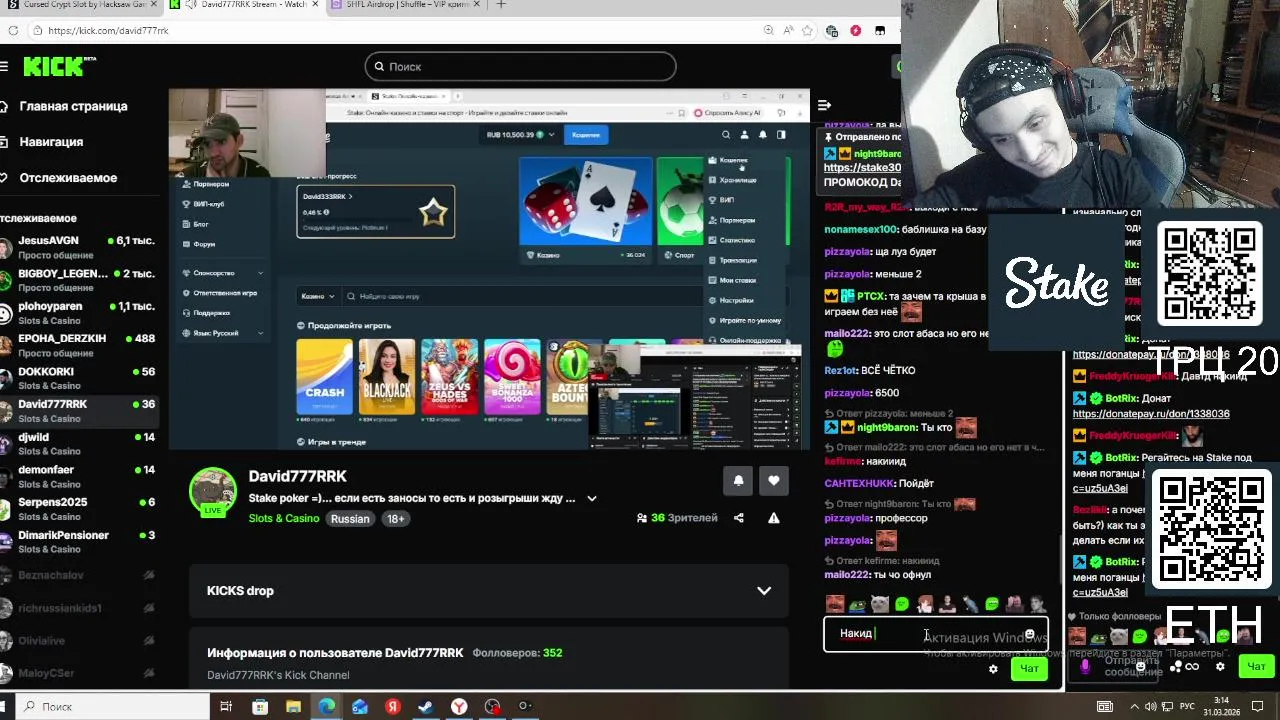The width and height of the screenshot is (1280, 720).
Task: Open Steam from taskbar
Action: 425,706
